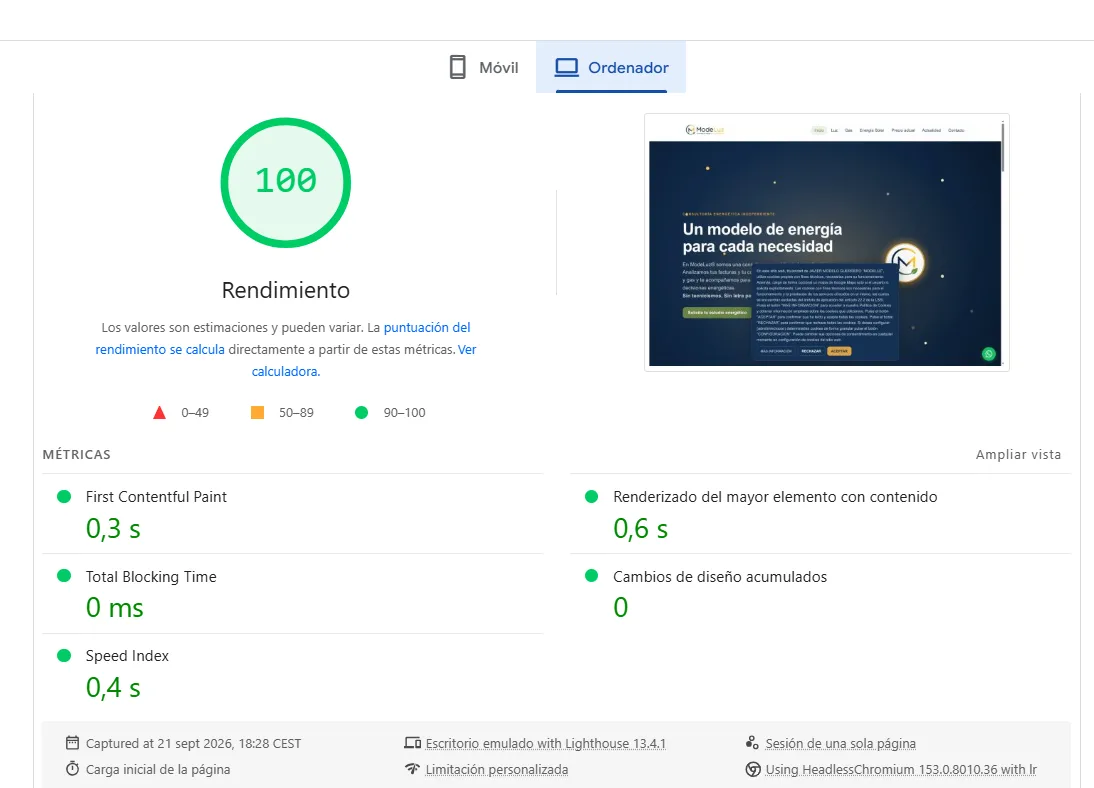
Task: Click the '90–100' legend range text
Action: click(x=405, y=412)
